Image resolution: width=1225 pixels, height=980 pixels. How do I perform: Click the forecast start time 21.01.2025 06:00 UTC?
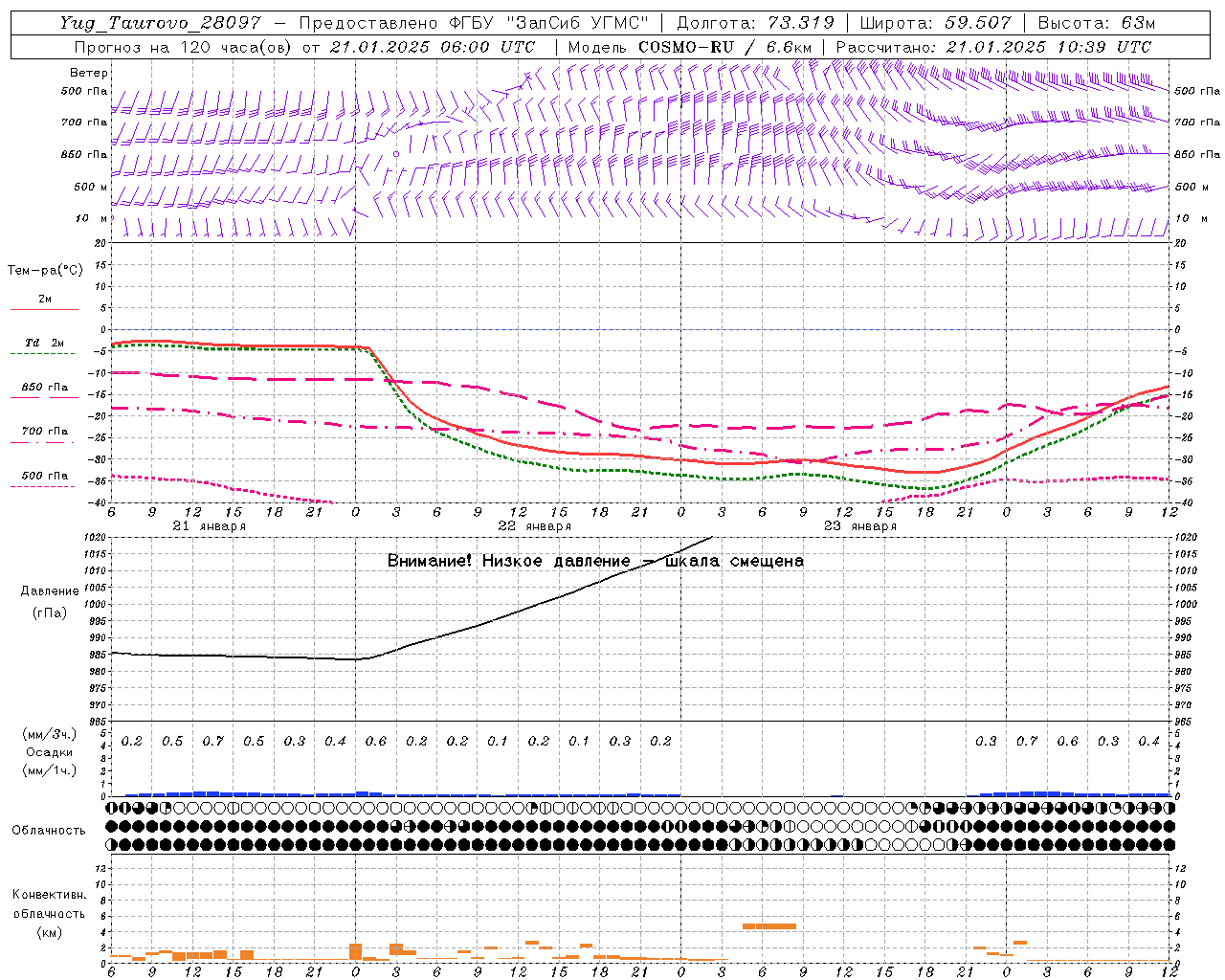(x=433, y=47)
